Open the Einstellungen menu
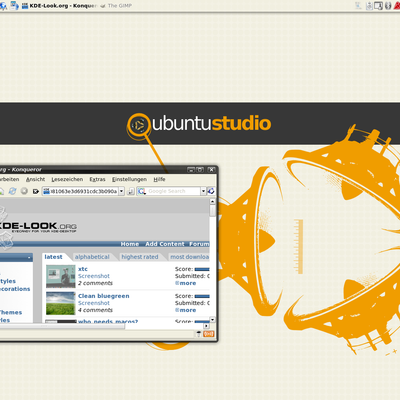 point(129,179)
